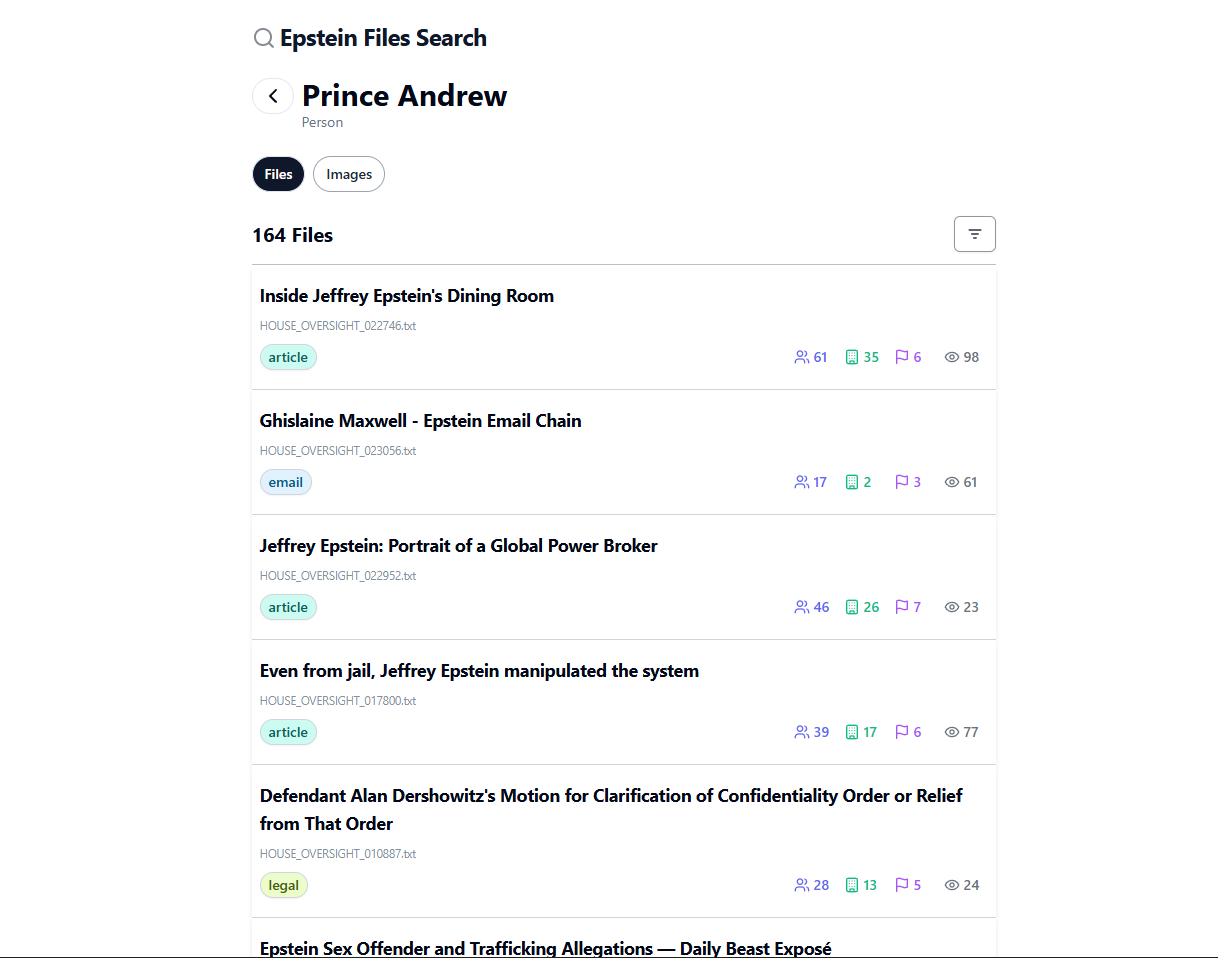
Task: Click the article tag on the Dining Room file
Action: click(288, 356)
